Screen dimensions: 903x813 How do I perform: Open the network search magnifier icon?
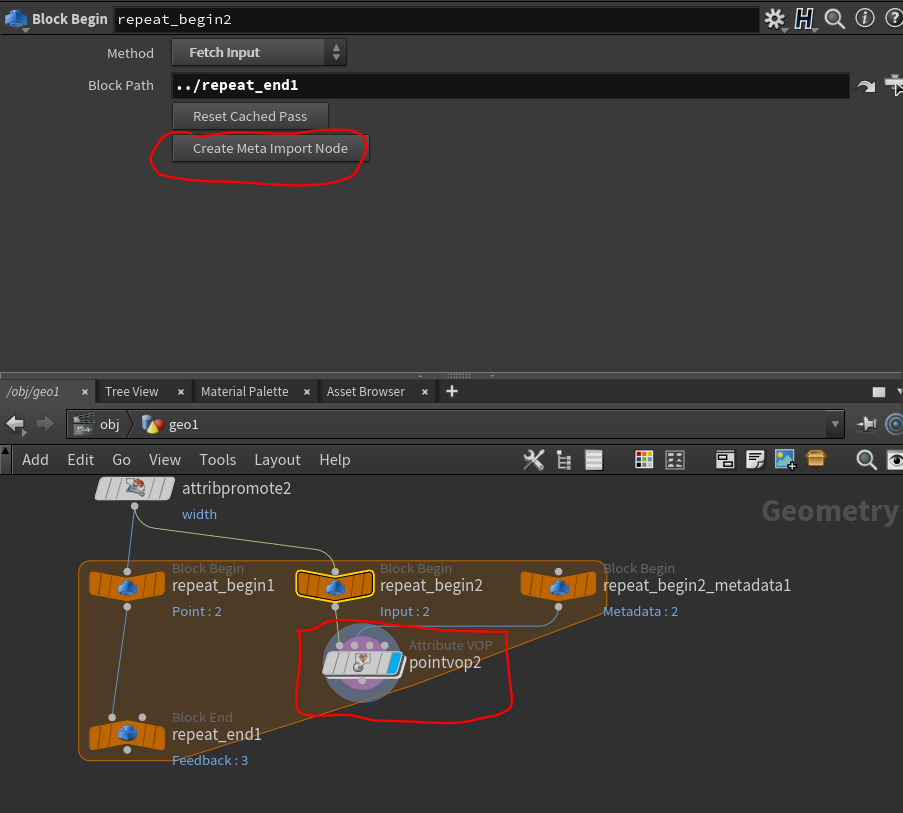click(866, 460)
